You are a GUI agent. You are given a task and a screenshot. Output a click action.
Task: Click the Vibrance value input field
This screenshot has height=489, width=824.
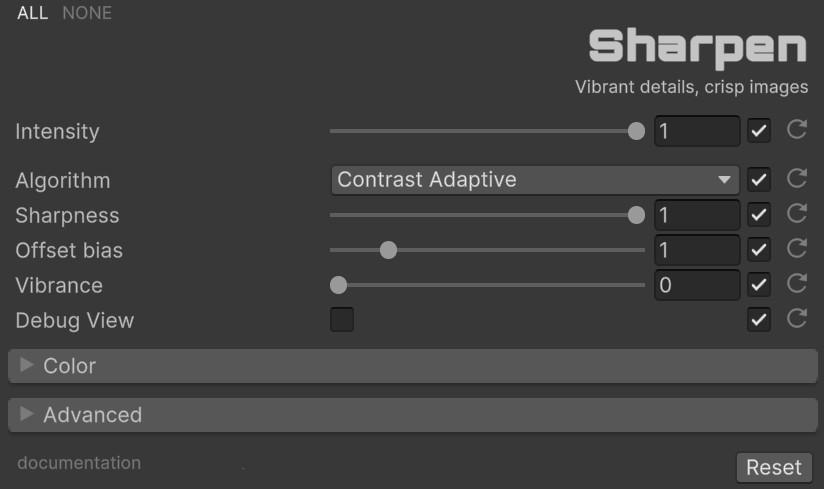click(696, 285)
